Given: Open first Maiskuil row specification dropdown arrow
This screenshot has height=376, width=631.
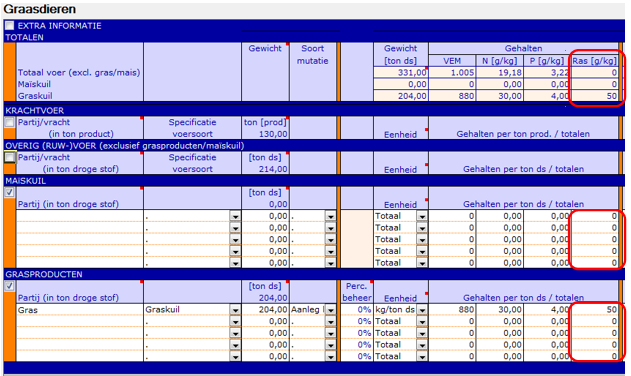Looking at the screenshot, I should tap(235, 216).
